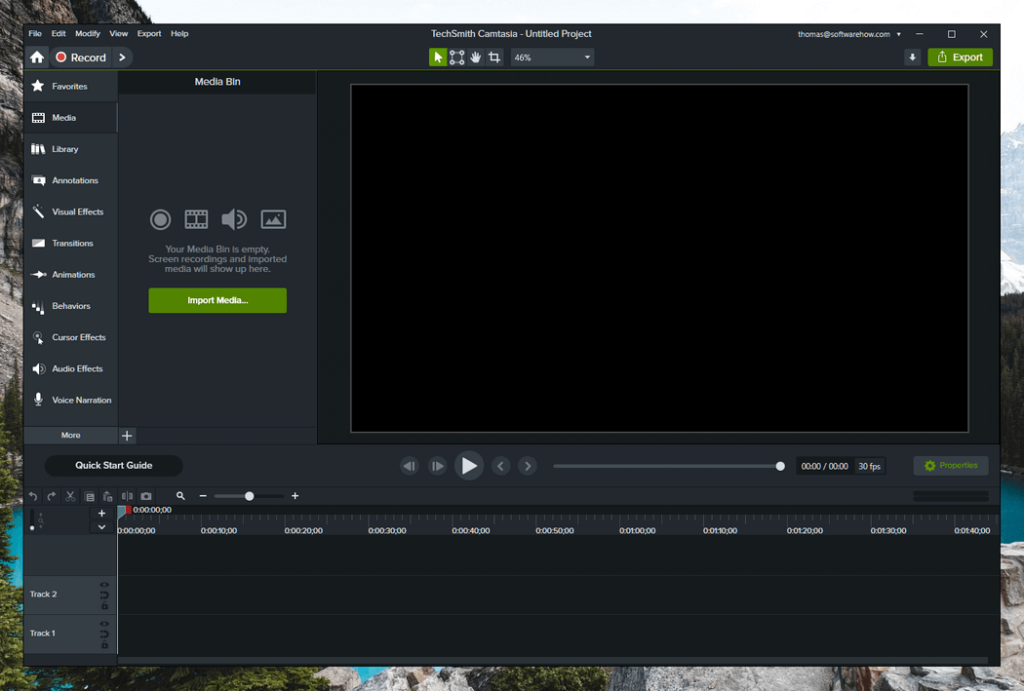The image size is (1024, 691).
Task: Switch to the Media tab
Action: point(71,118)
